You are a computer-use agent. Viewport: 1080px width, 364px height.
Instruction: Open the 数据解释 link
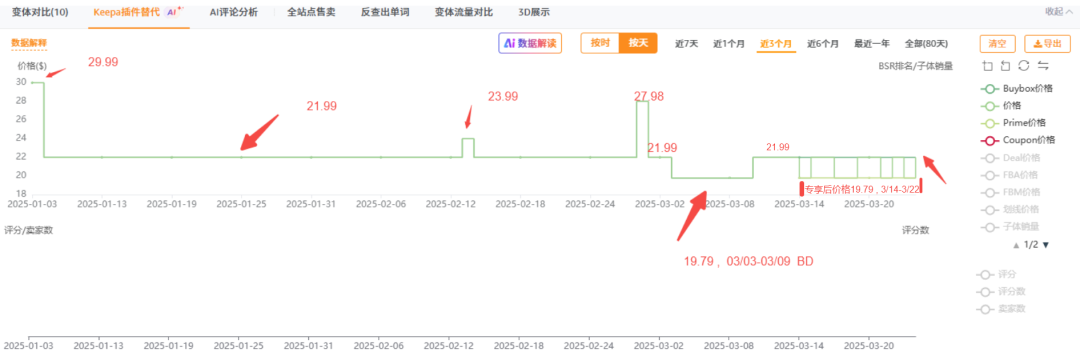click(x=29, y=43)
